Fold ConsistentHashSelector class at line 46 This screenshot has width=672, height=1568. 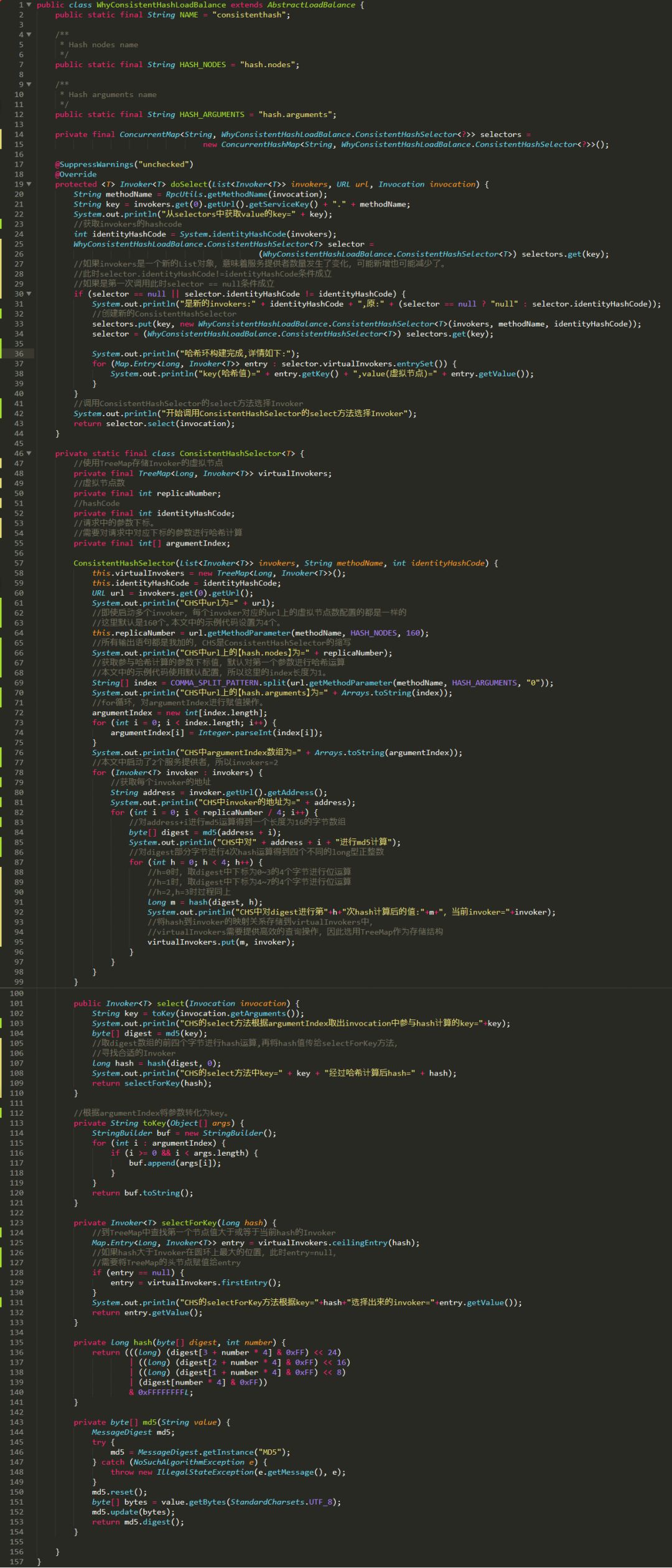29,453
